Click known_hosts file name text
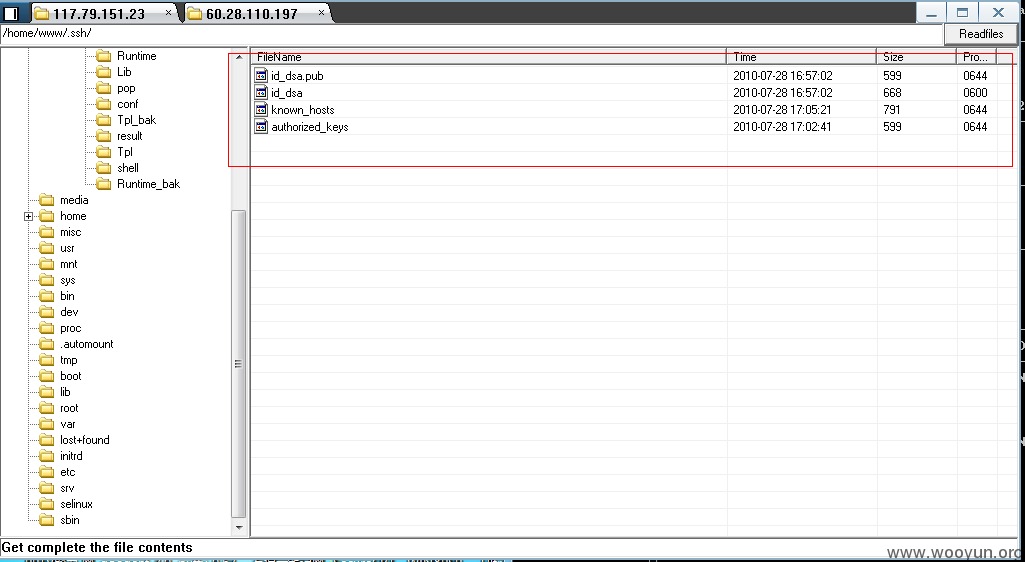This screenshot has height=562, width=1025. pyautogui.click(x=303, y=110)
